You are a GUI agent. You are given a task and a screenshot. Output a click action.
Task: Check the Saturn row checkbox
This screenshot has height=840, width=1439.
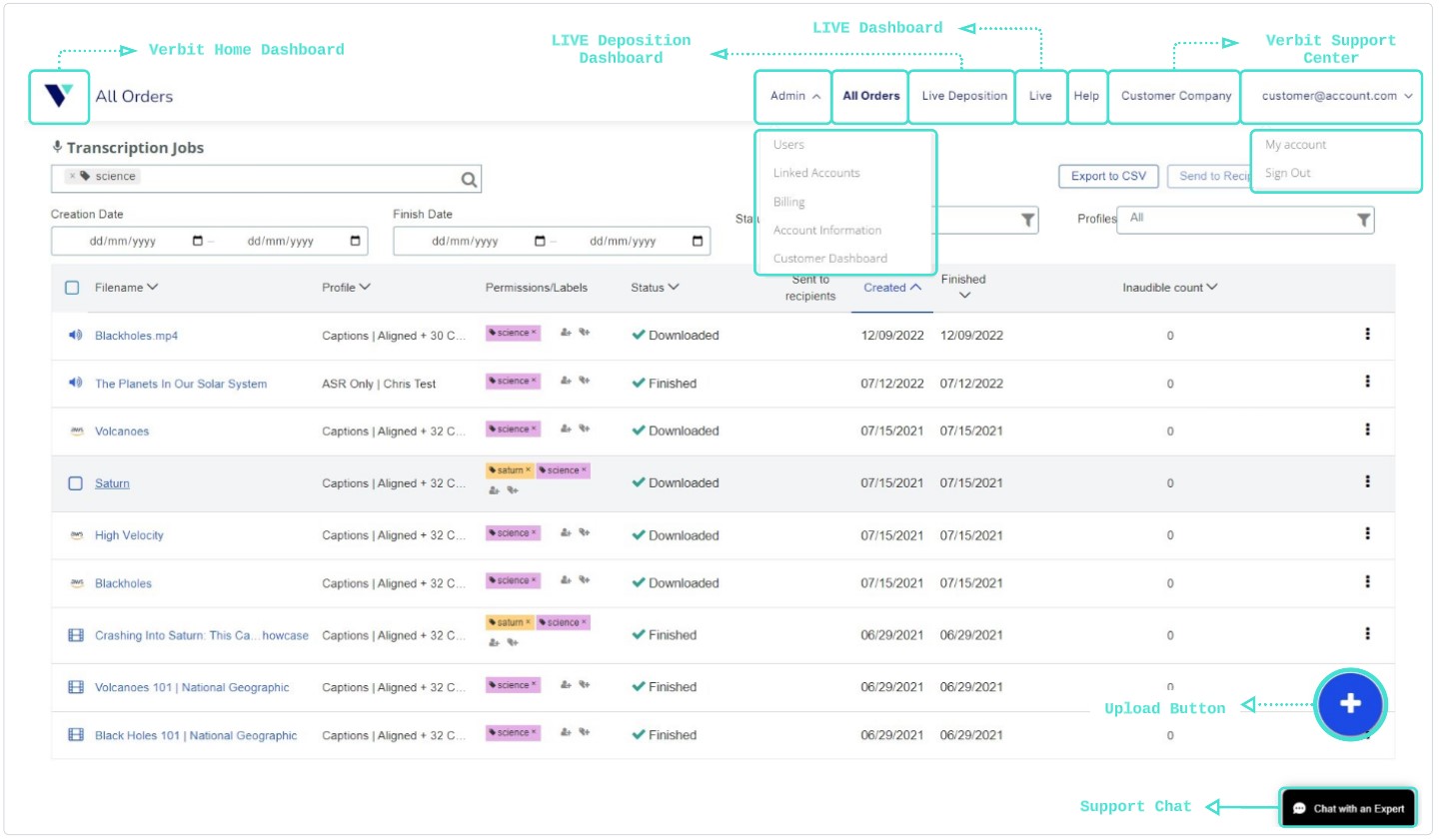click(x=75, y=483)
